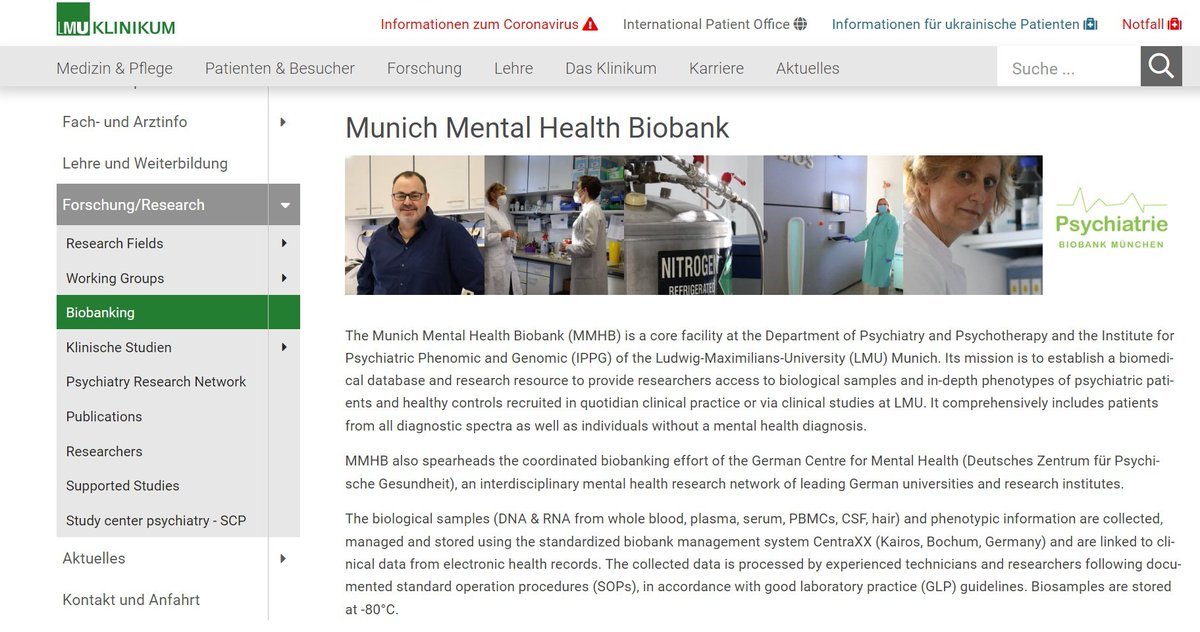Click the red Notfall emergency kit icon
This screenshot has height=632, width=1200.
[x=1175, y=24]
